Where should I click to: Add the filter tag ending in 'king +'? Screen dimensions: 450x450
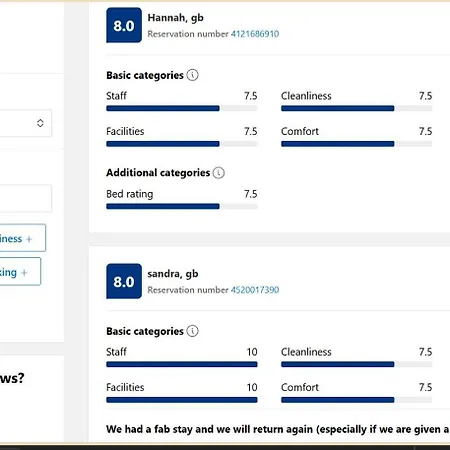pos(20,271)
